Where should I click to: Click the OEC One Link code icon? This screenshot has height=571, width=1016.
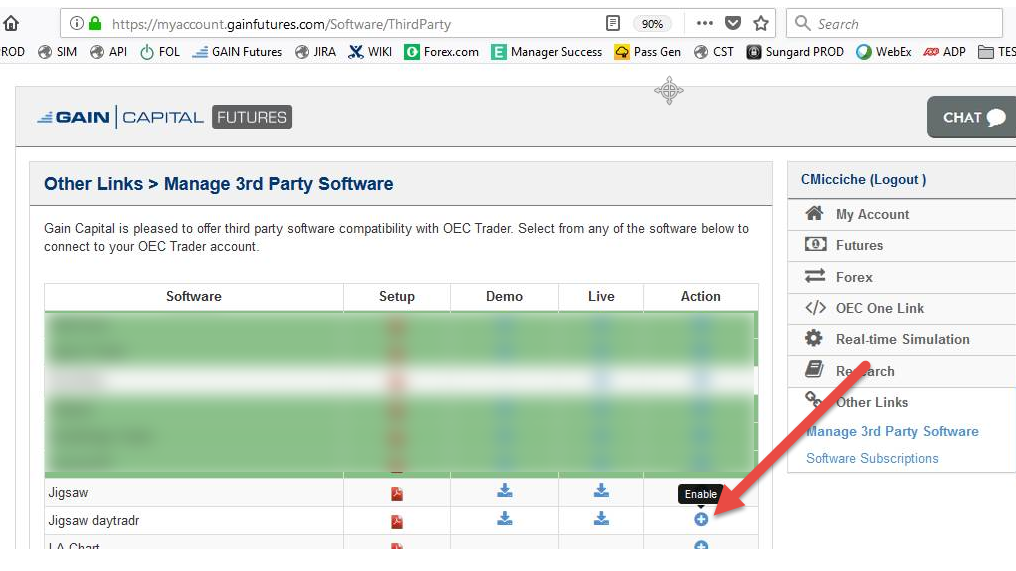coord(815,307)
